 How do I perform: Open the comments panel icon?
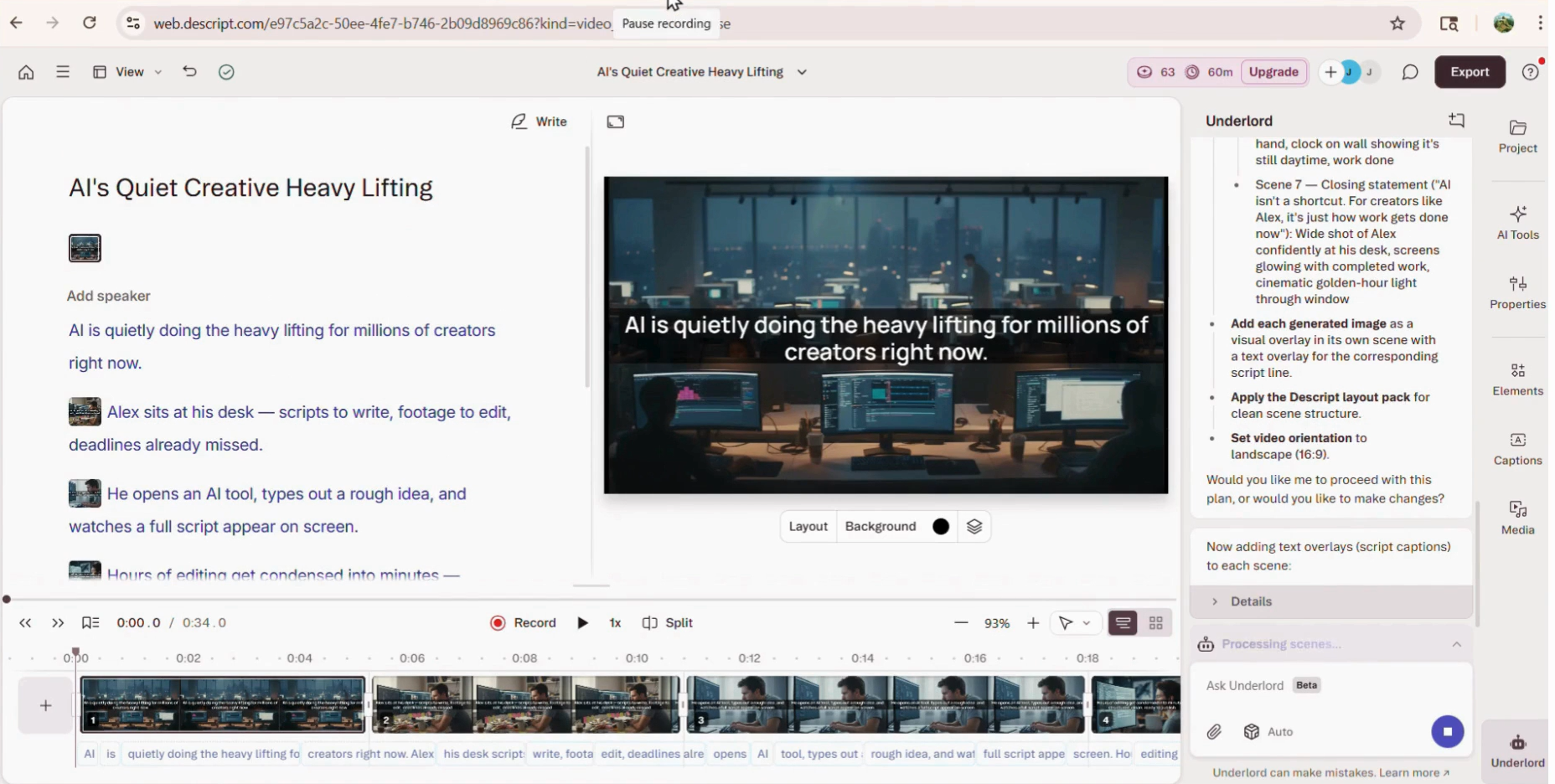(x=1410, y=72)
